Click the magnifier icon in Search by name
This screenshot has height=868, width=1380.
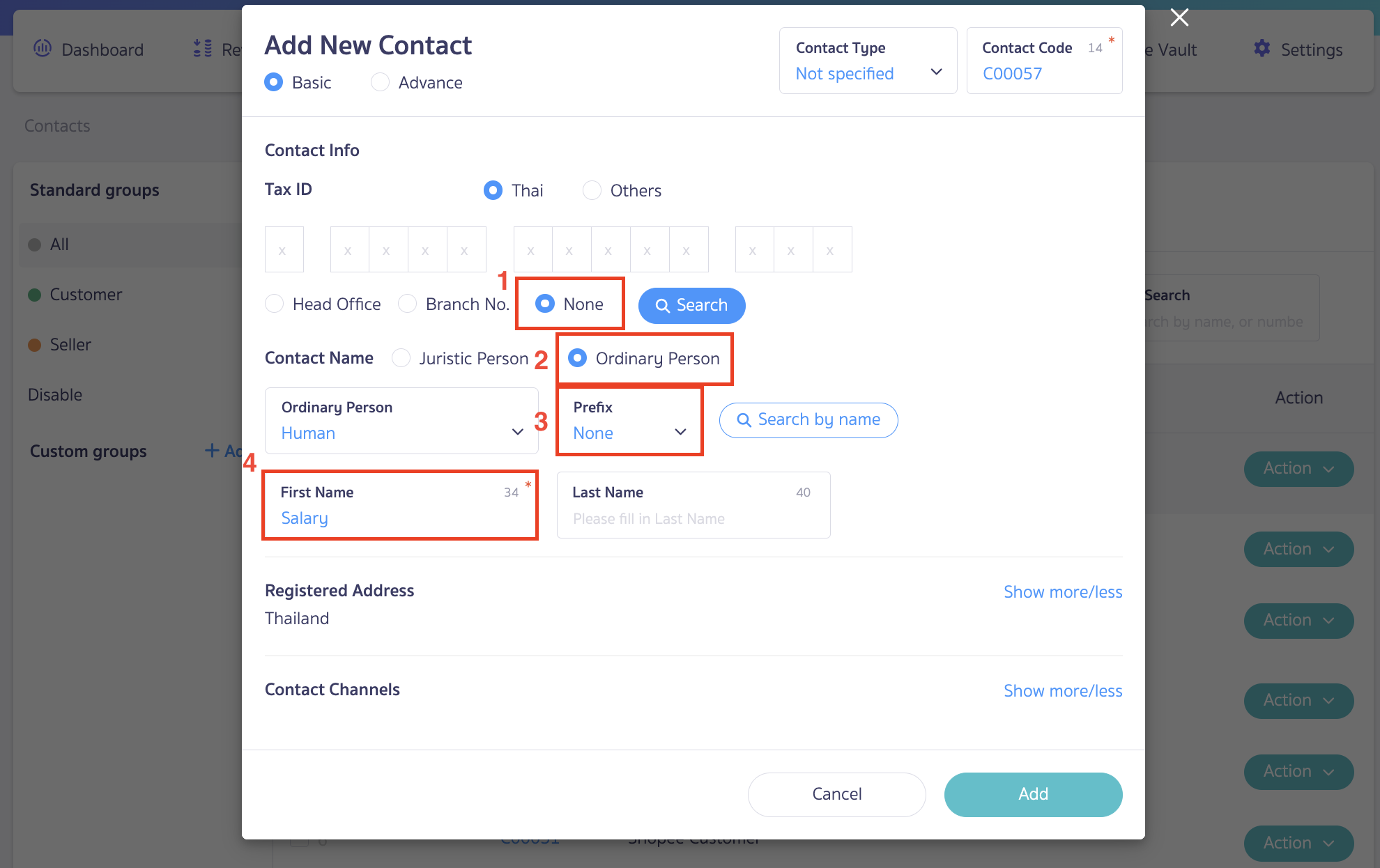pyautogui.click(x=744, y=420)
